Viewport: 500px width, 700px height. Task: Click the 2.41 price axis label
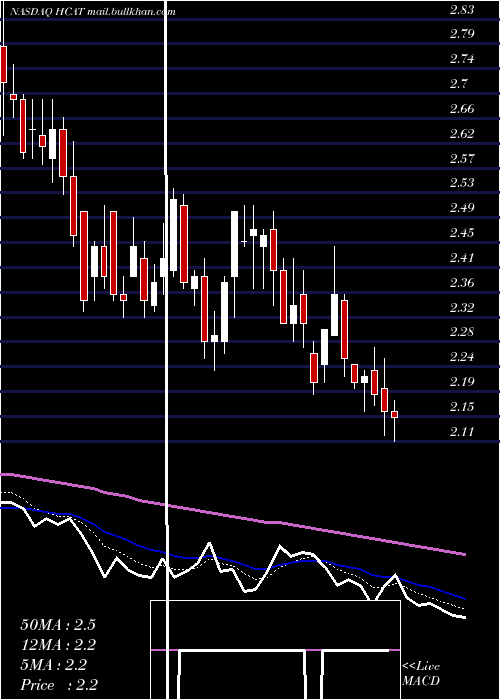(461, 258)
